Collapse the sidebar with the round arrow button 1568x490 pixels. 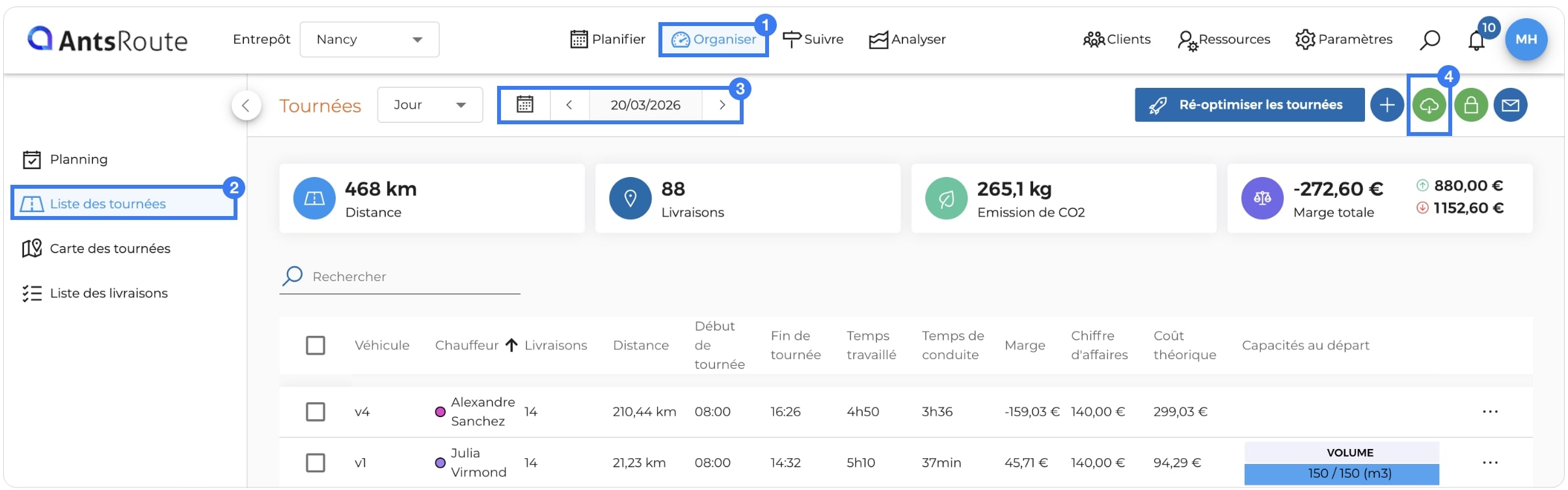246,105
